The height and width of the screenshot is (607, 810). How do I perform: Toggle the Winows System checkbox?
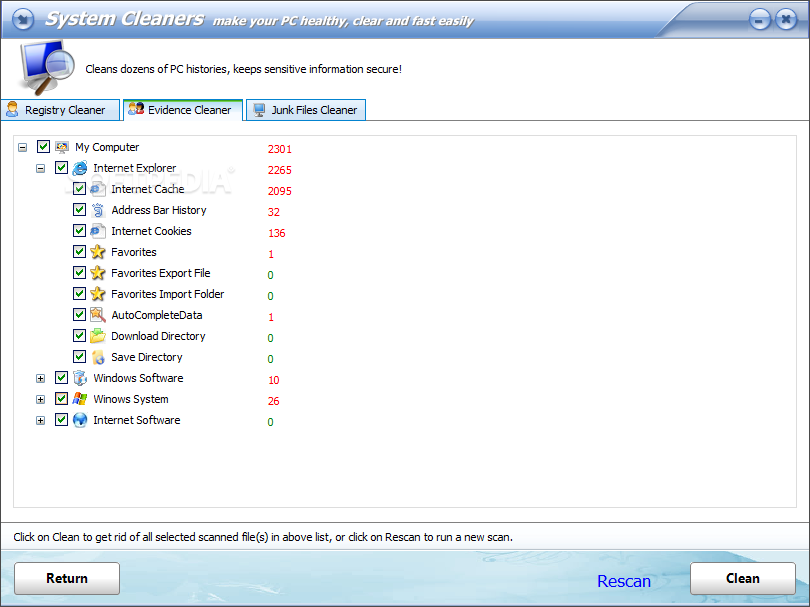tap(61, 398)
